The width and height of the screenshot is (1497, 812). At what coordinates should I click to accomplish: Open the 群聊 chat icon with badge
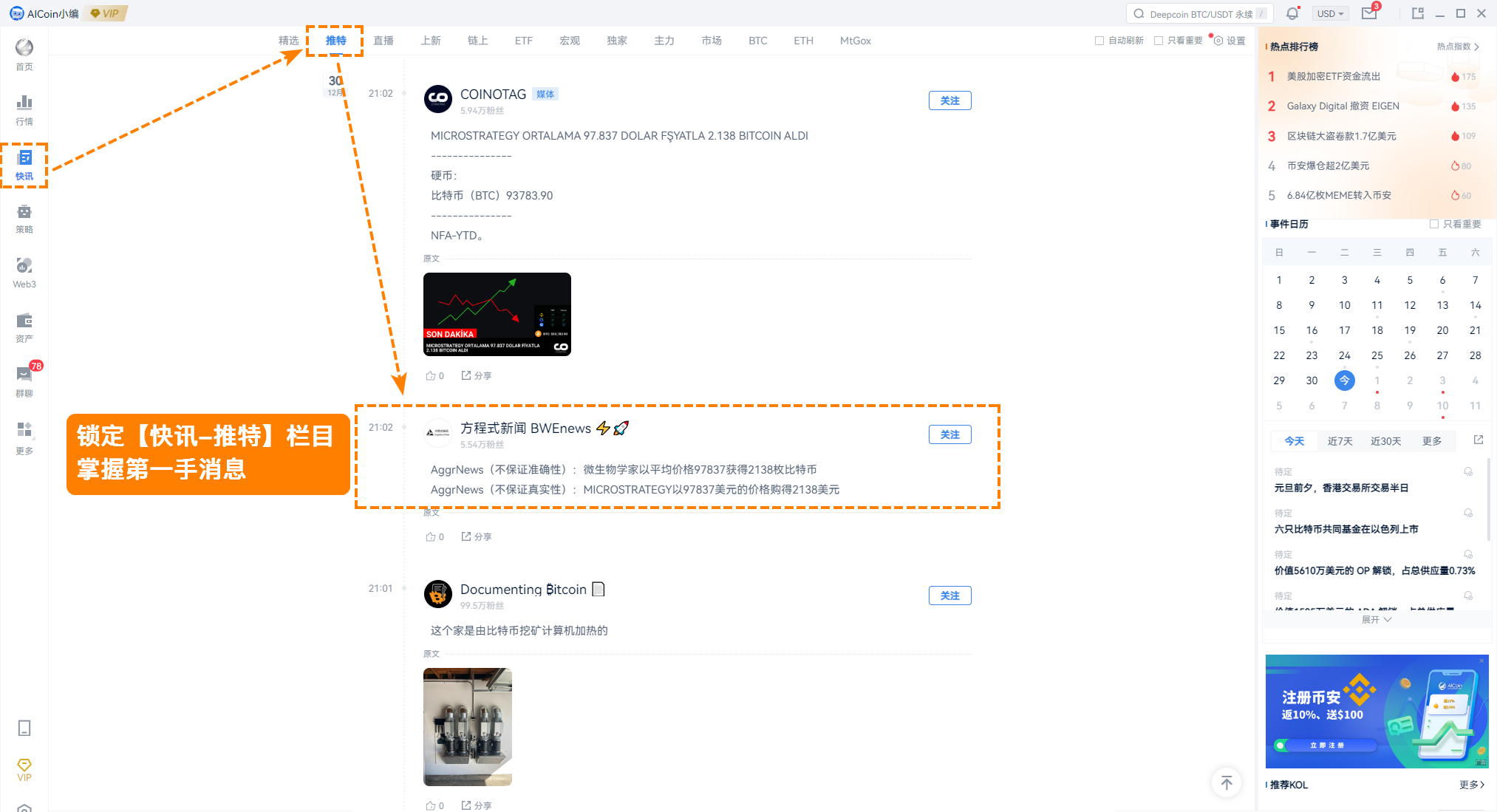[24, 381]
